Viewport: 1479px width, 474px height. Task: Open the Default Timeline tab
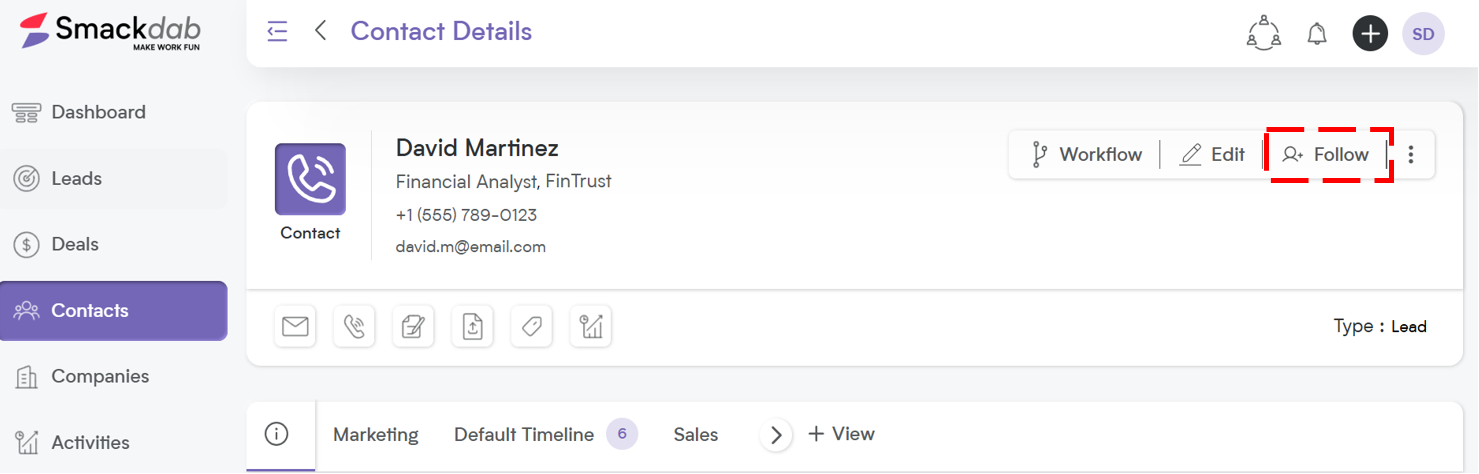click(x=524, y=434)
